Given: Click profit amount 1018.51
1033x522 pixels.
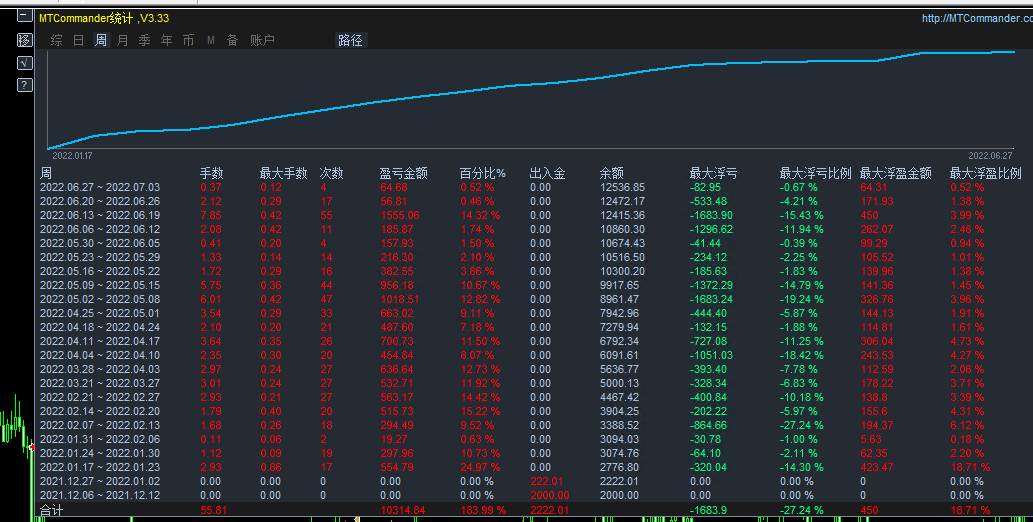Looking at the screenshot, I should [x=399, y=299].
